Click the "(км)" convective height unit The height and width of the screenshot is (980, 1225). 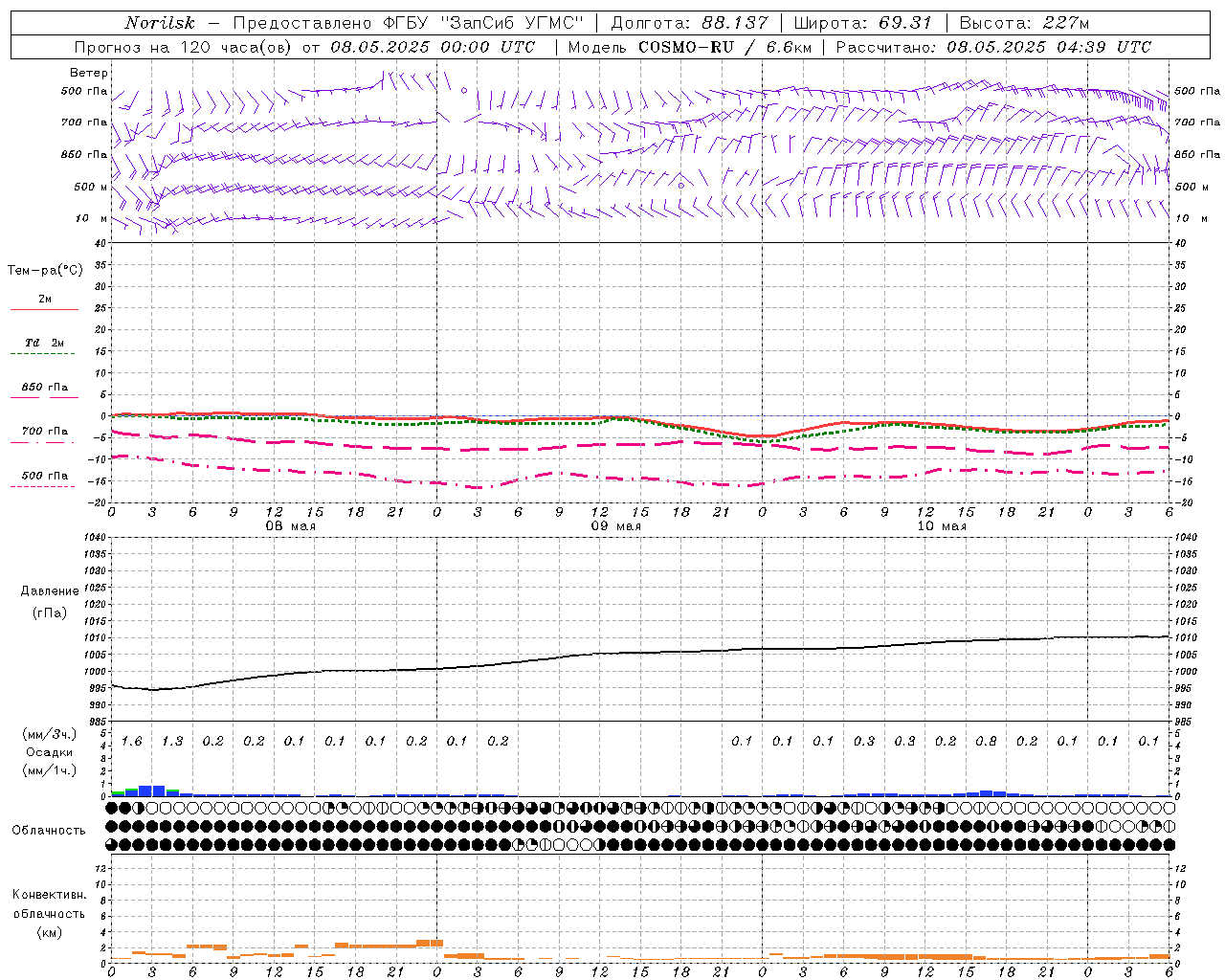(x=49, y=932)
